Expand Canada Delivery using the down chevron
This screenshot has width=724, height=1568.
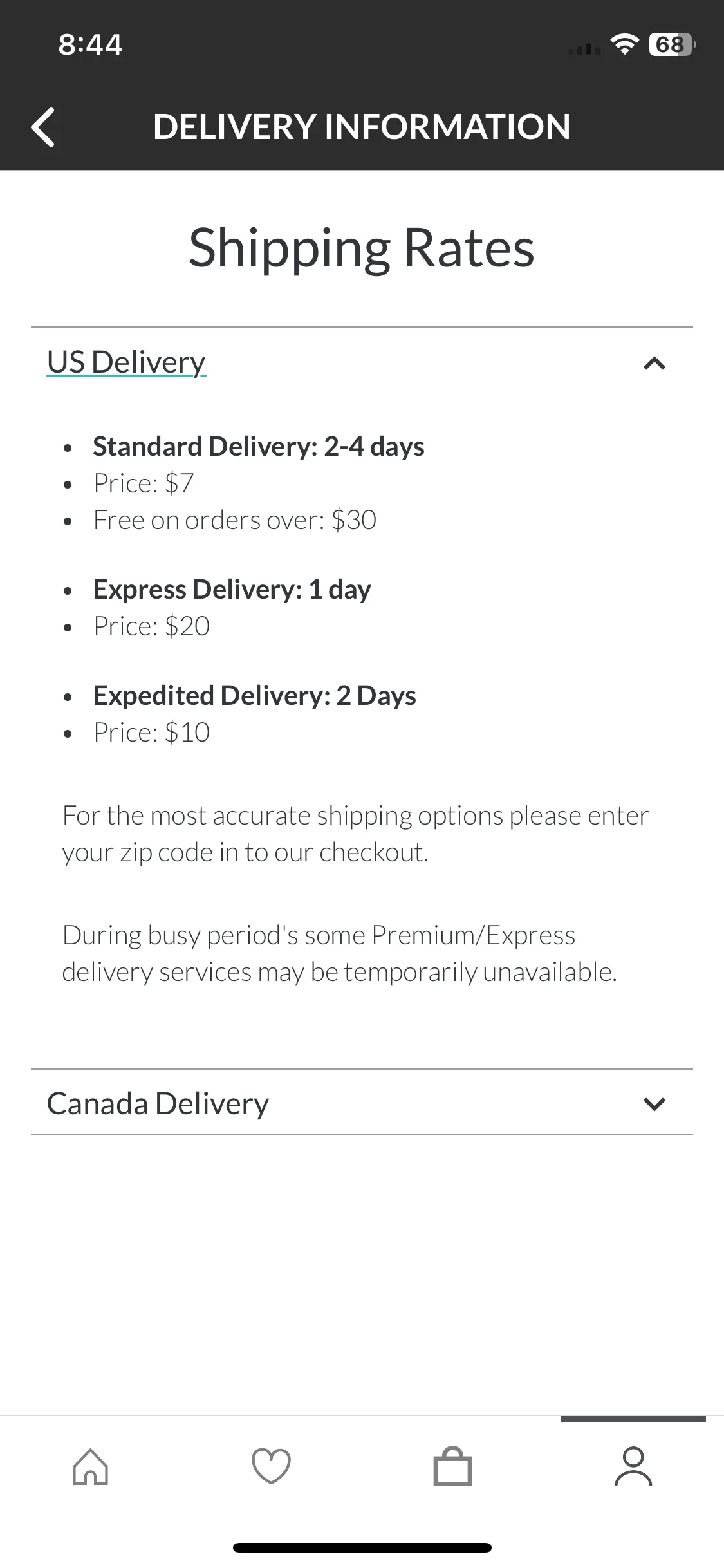click(x=654, y=1105)
